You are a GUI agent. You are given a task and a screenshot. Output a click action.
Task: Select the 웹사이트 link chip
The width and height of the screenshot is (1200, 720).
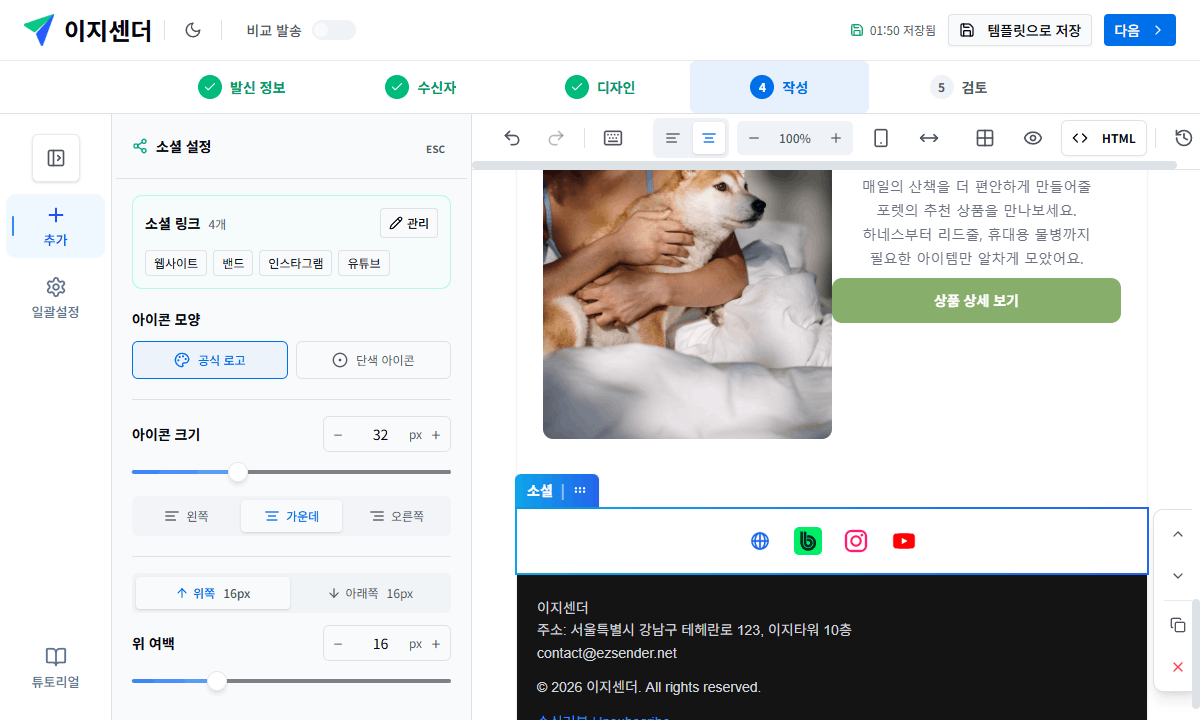[176, 264]
